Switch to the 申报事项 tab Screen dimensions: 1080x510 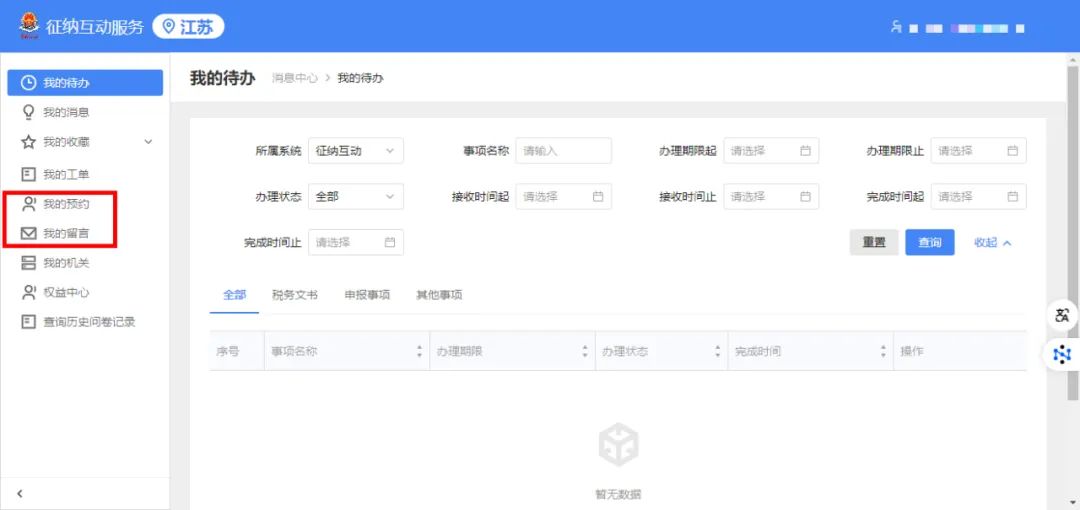(367, 295)
